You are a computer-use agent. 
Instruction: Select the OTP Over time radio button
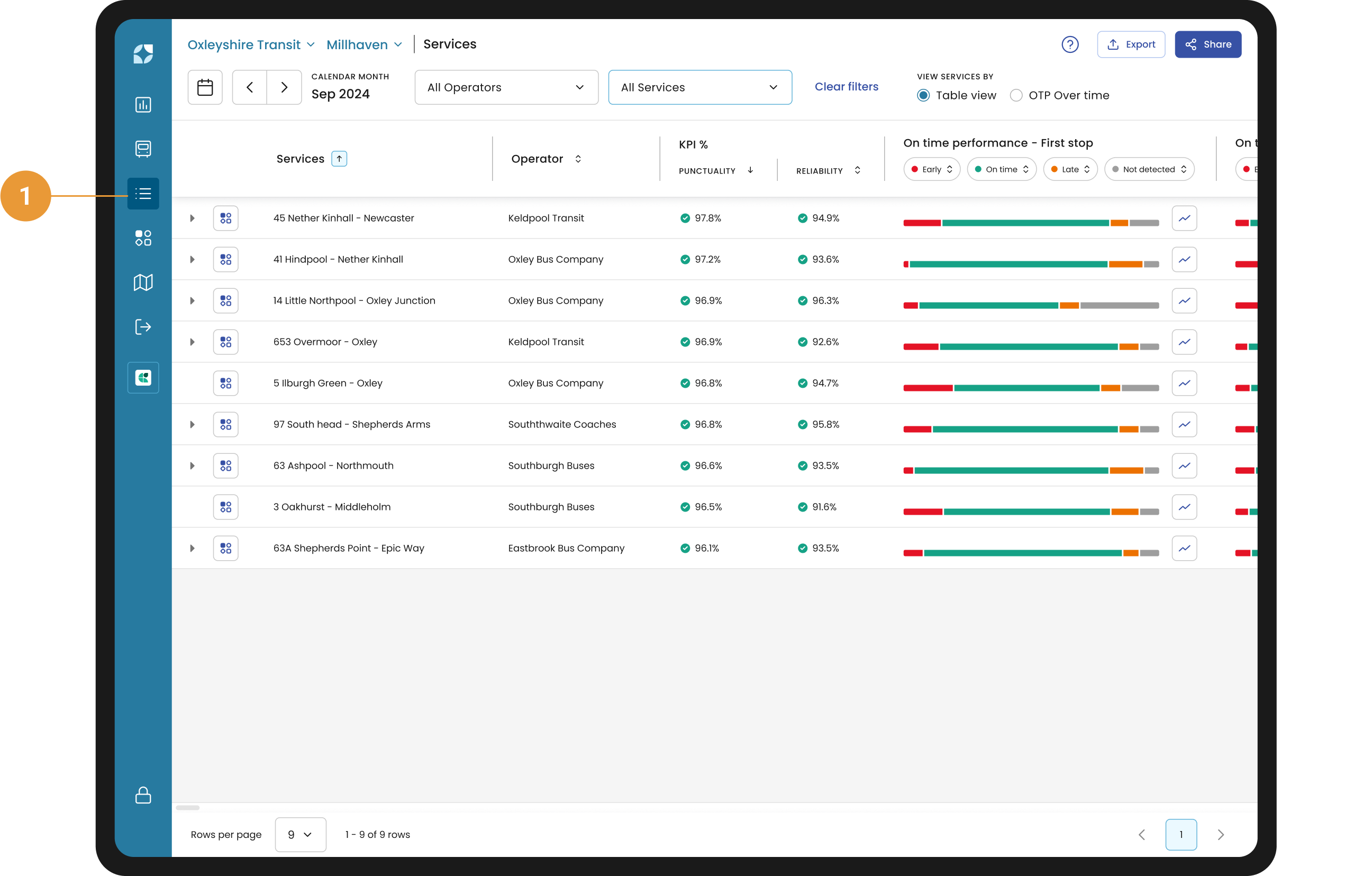(x=1016, y=96)
